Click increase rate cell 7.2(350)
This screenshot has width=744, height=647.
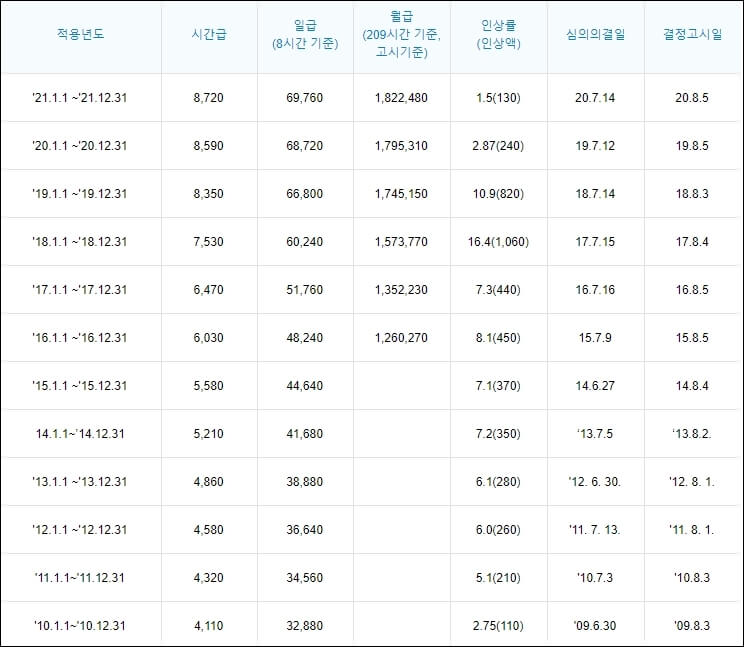[x=498, y=434]
